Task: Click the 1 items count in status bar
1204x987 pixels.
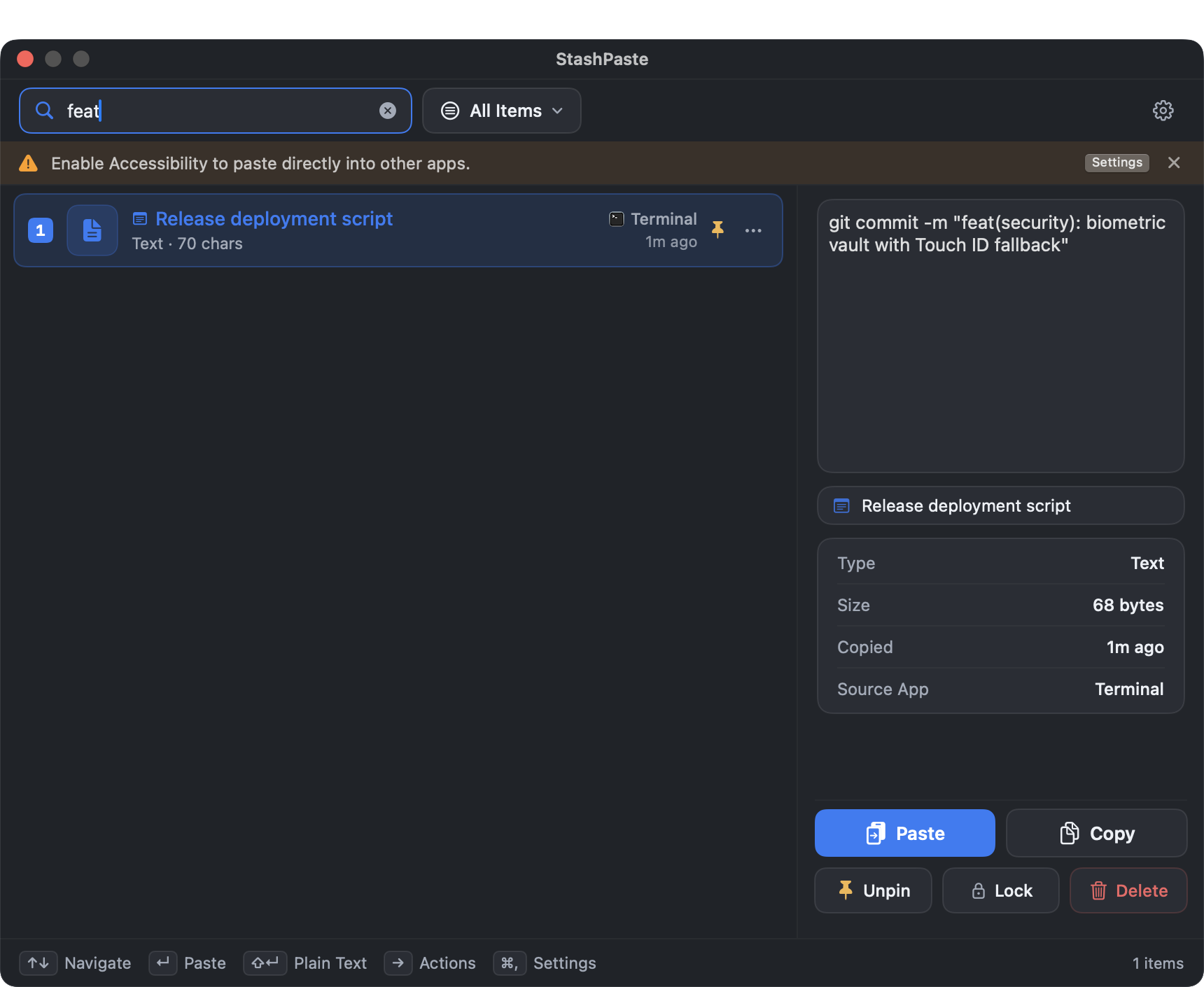Action: 1158,963
